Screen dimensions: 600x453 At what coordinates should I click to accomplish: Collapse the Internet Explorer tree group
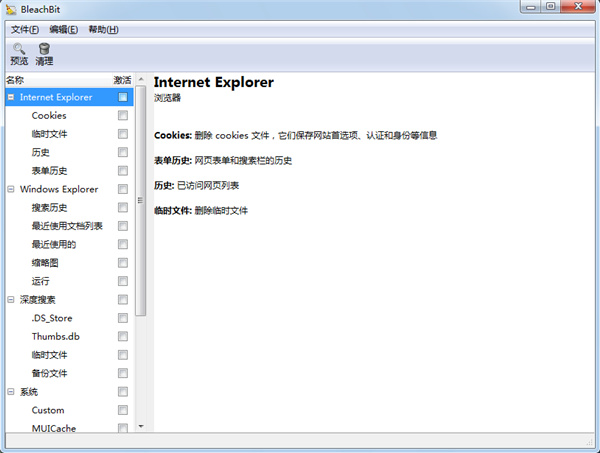10,98
